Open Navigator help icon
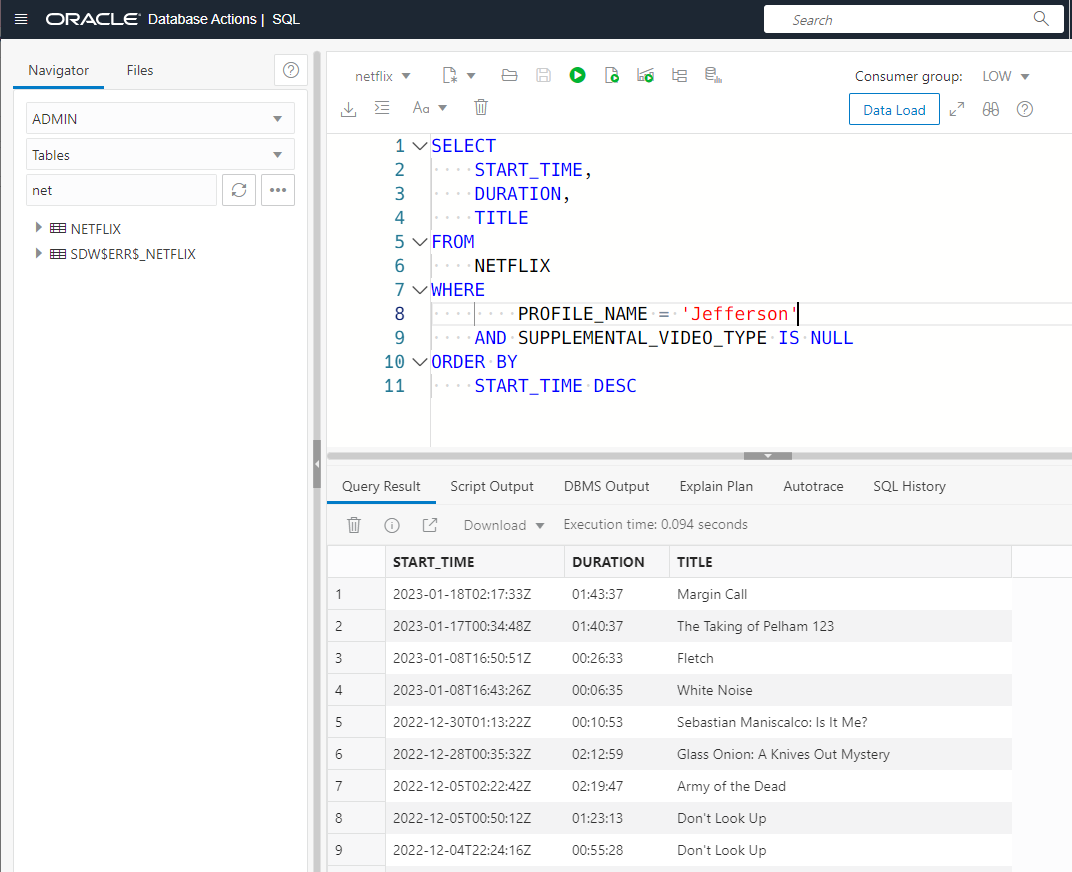This screenshot has width=1072, height=872. 291,70
